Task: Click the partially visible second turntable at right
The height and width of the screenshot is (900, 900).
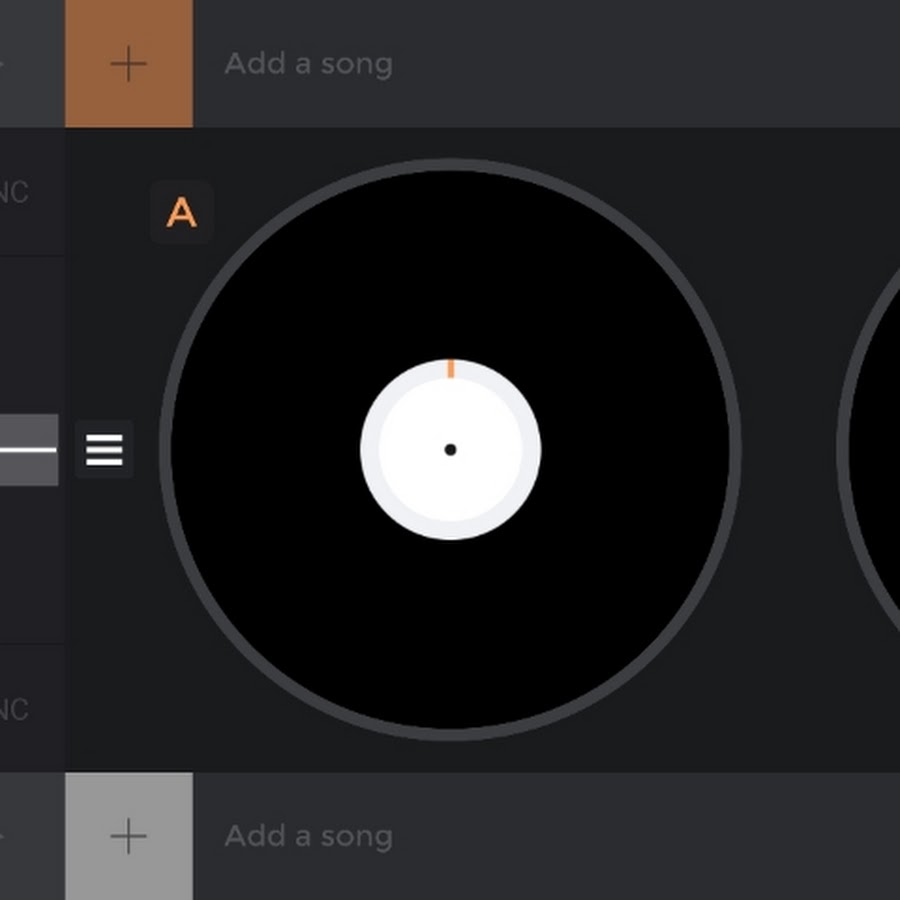Action: pyautogui.click(x=868, y=449)
